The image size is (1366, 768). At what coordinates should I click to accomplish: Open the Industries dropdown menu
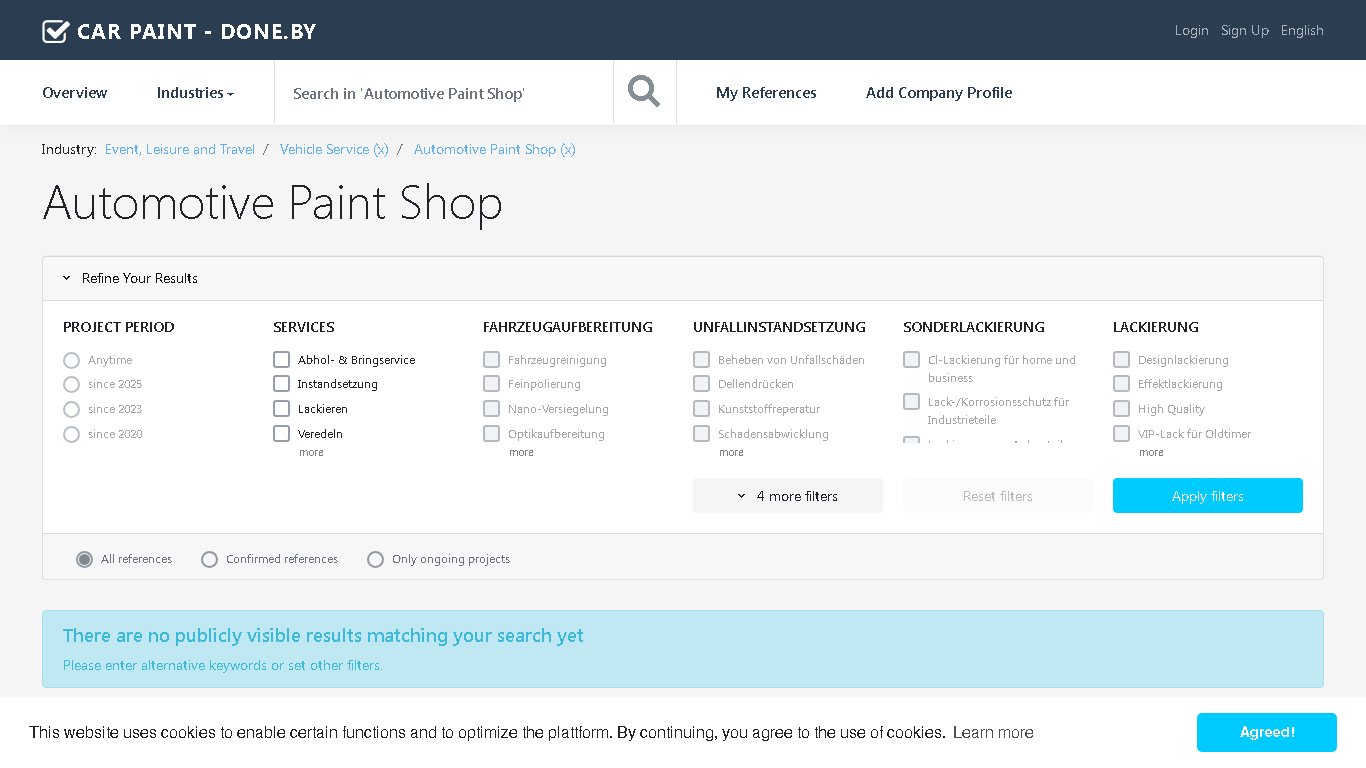click(195, 93)
